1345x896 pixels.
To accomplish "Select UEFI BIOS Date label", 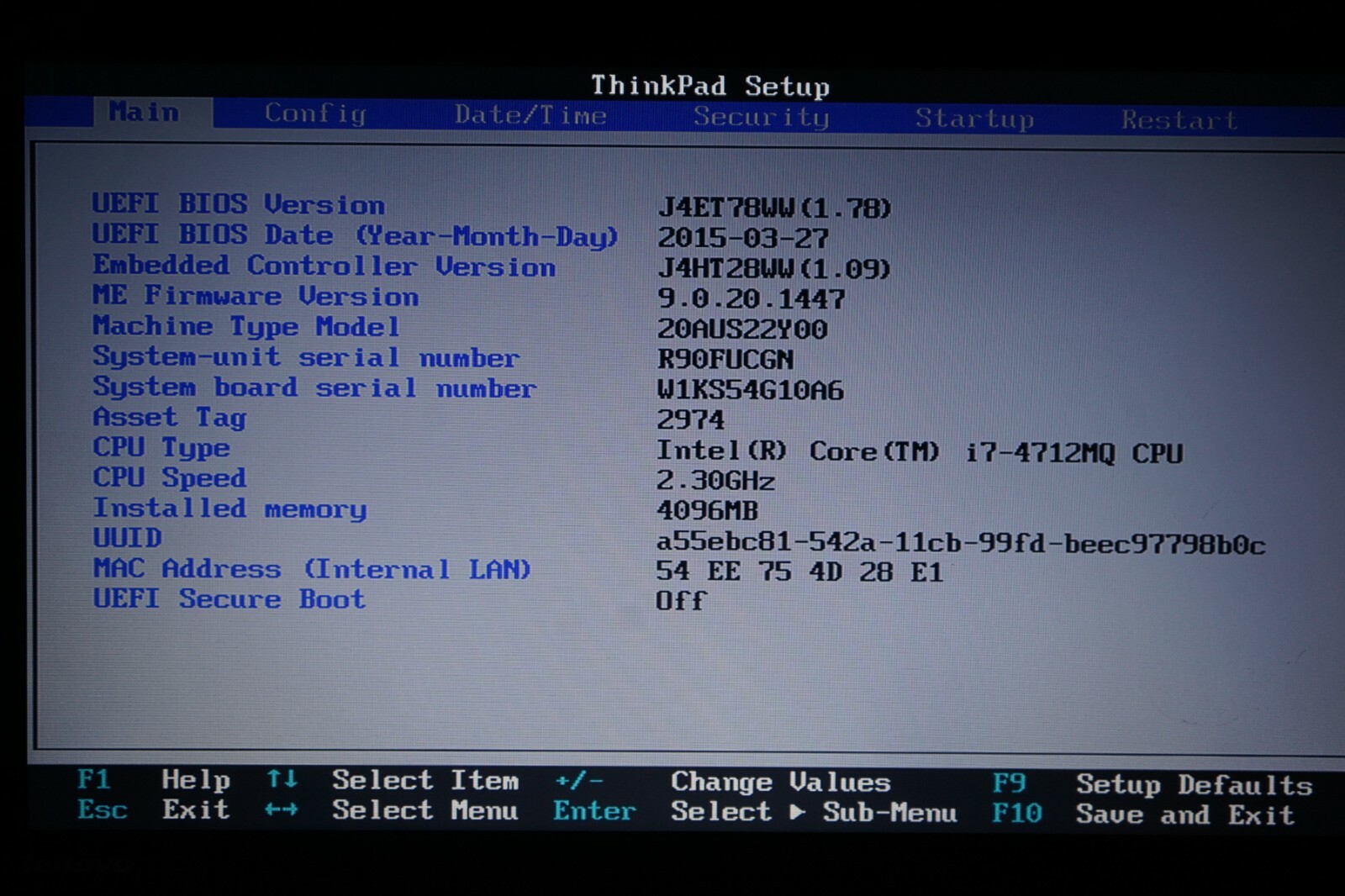I will click(x=356, y=235).
